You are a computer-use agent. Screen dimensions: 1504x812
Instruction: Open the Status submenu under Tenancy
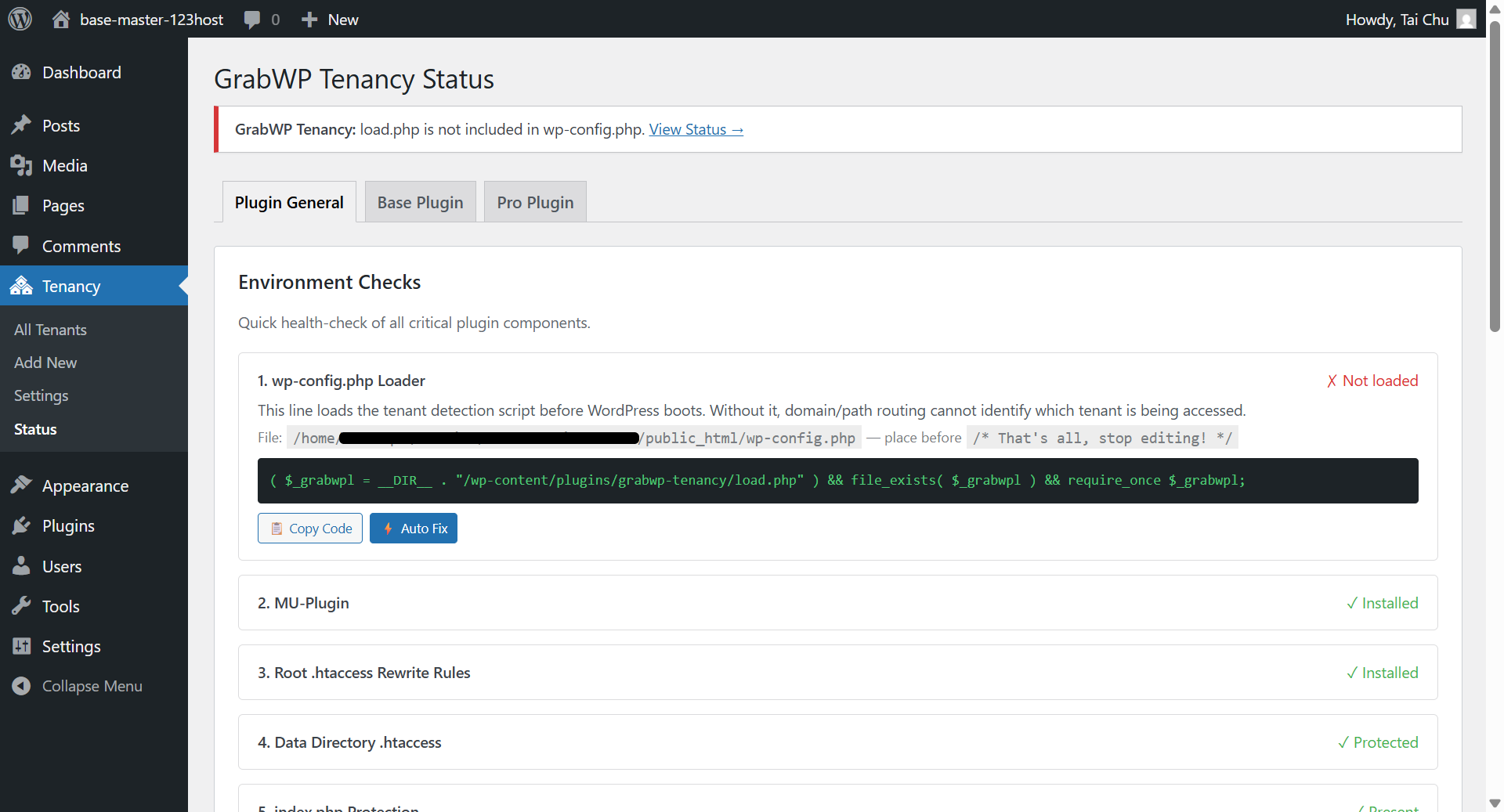34,428
